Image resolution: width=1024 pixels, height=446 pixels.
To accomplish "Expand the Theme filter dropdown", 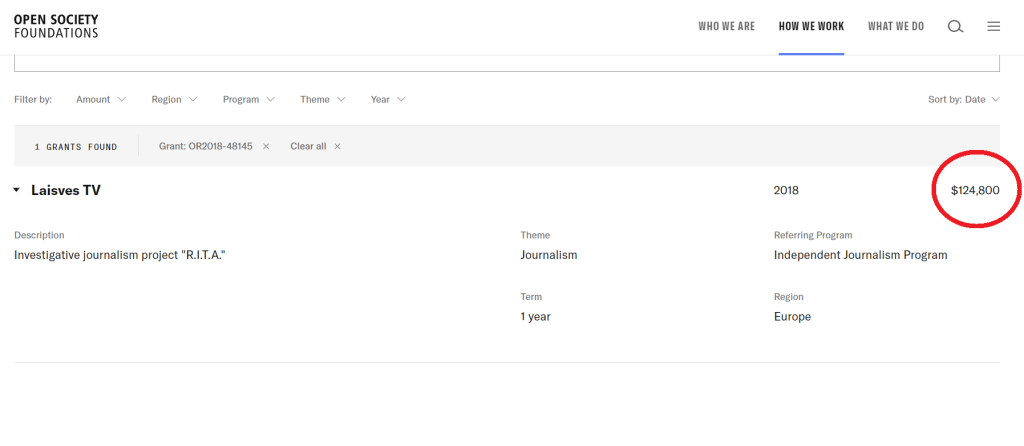I will [x=322, y=100].
